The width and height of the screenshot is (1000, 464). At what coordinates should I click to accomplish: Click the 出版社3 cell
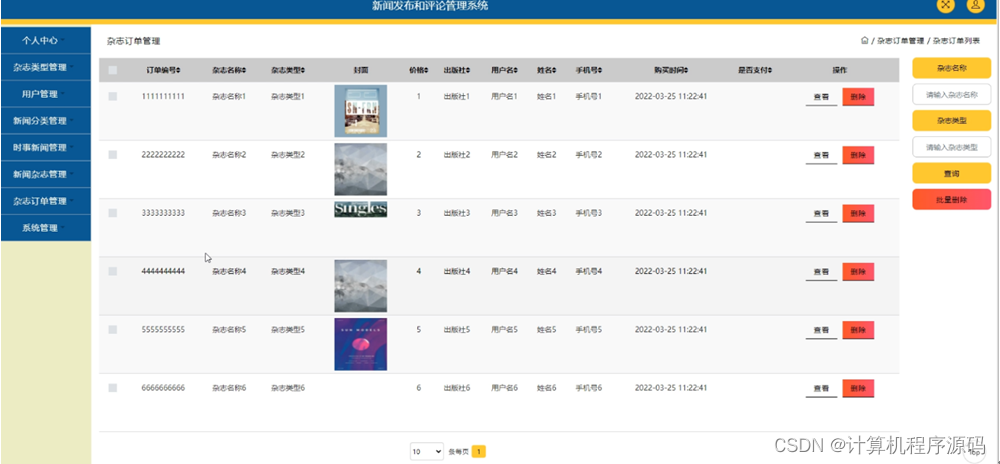click(x=457, y=213)
